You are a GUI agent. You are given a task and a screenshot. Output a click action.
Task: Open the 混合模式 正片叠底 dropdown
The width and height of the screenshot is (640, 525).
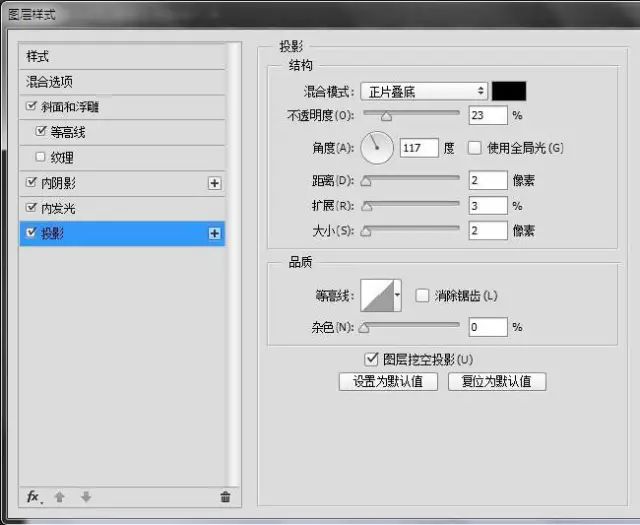point(424,91)
